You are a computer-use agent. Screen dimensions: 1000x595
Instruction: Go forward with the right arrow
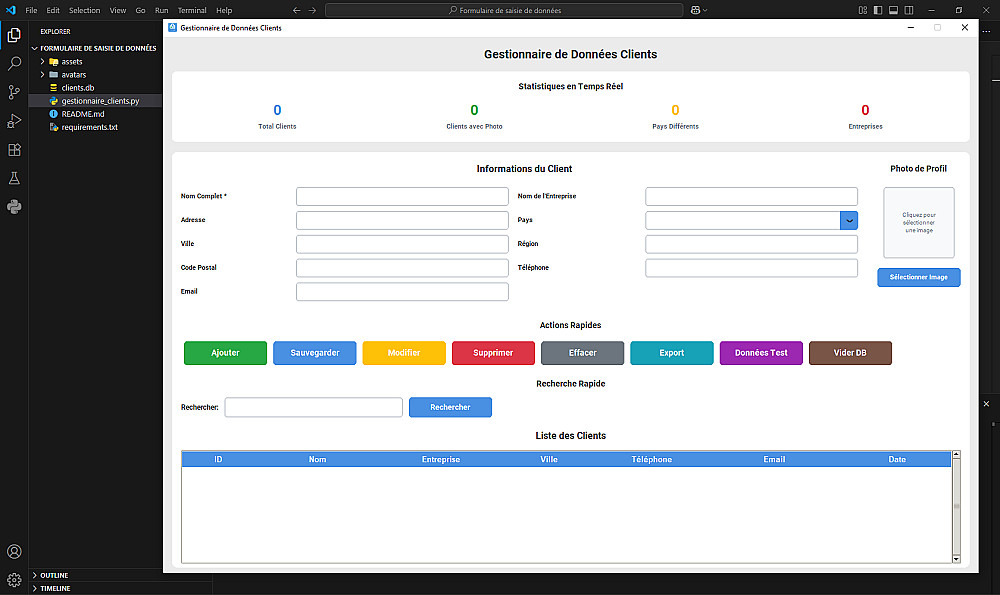click(312, 10)
